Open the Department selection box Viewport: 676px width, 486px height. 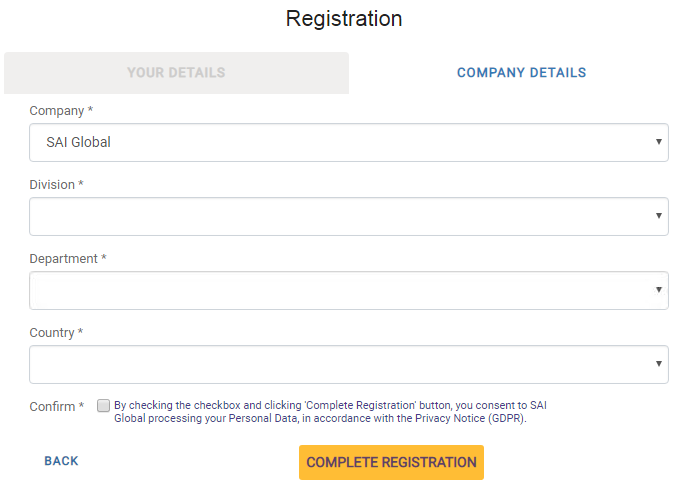click(x=340, y=290)
